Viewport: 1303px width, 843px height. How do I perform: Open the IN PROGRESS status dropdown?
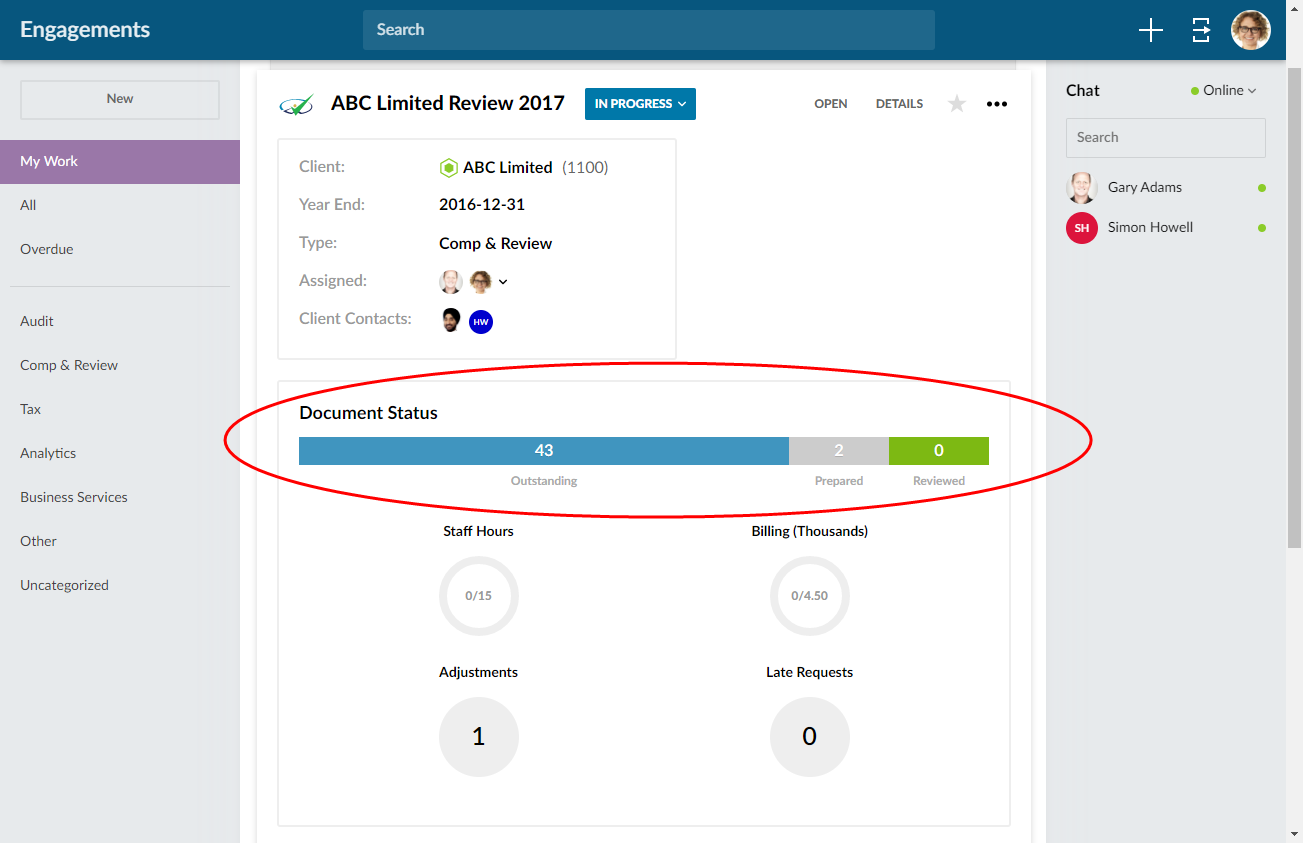(x=640, y=104)
